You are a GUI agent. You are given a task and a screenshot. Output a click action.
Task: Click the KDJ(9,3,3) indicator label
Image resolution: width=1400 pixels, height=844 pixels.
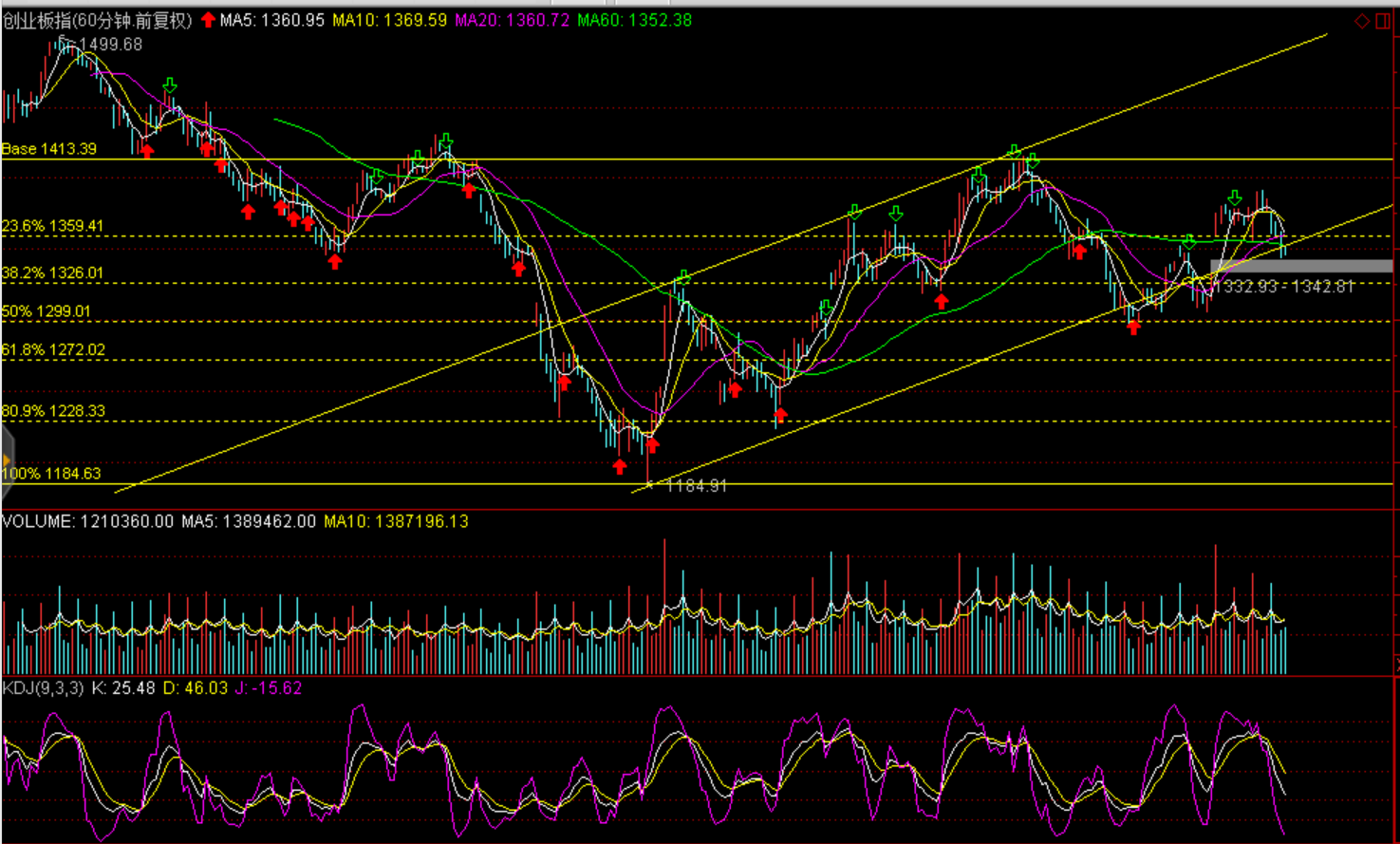(x=43, y=688)
